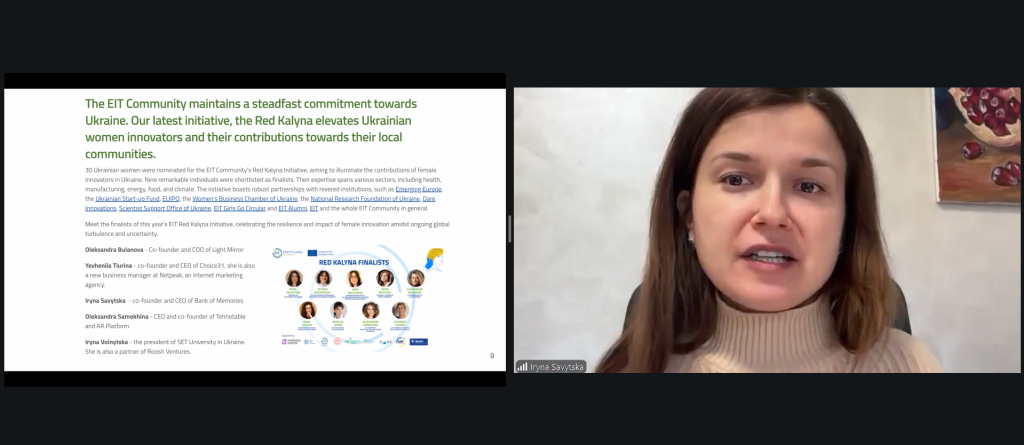
Task: Open Women's Business Chamber of Ukraine link
Action: coord(245,198)
